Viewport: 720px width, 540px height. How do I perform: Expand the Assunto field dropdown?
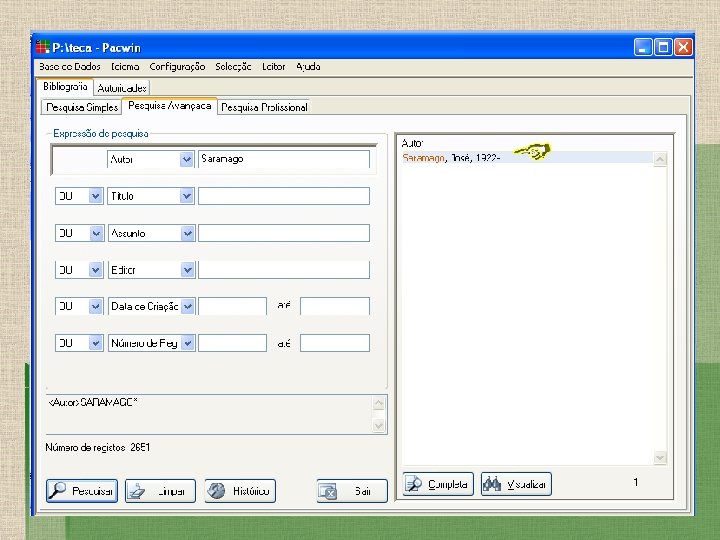pos(187,233)
